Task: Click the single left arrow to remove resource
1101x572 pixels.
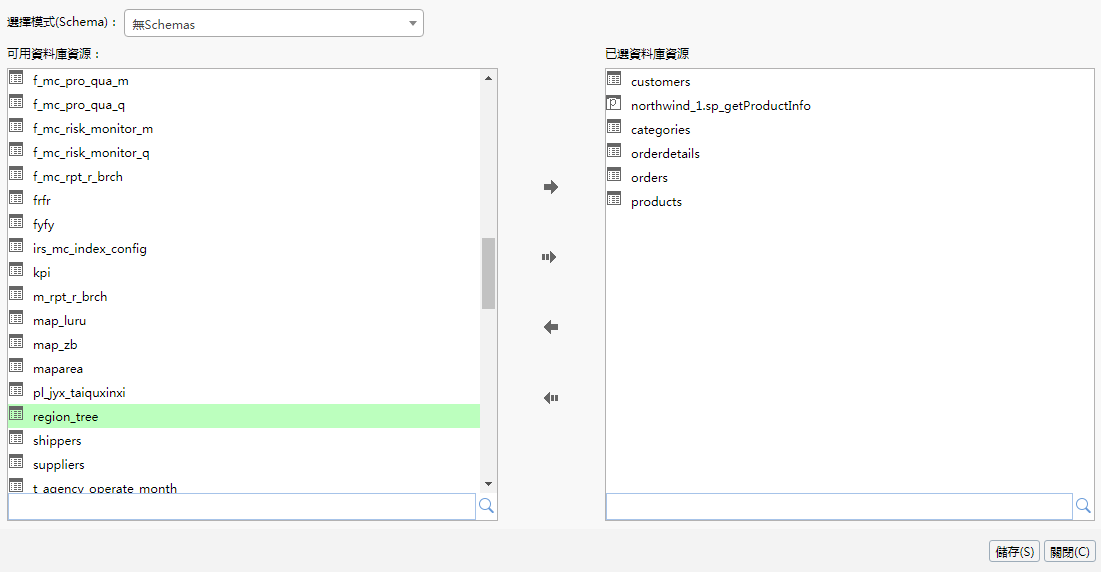Action: [550, 327]
